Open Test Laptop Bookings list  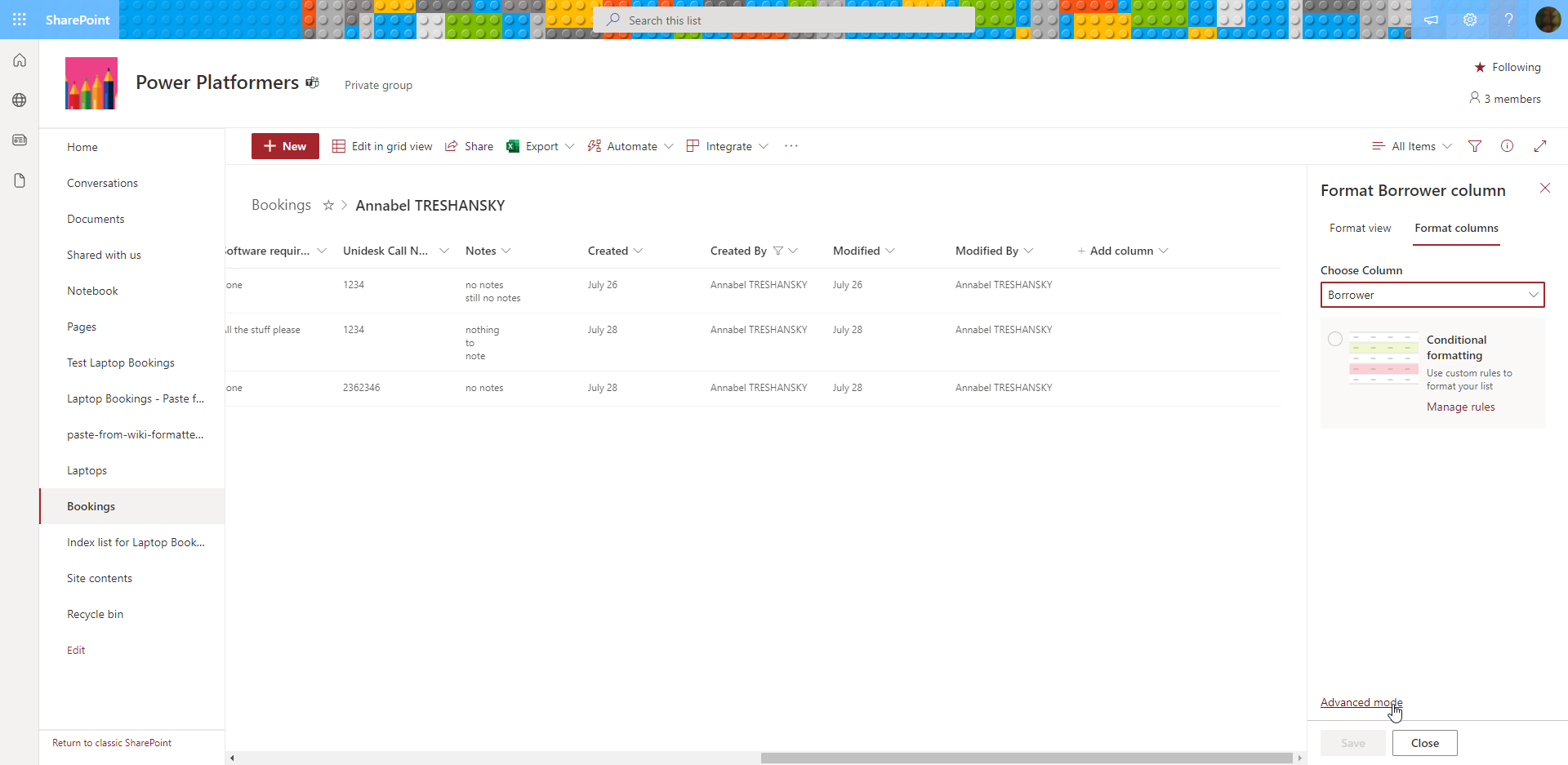coord(121,362)
